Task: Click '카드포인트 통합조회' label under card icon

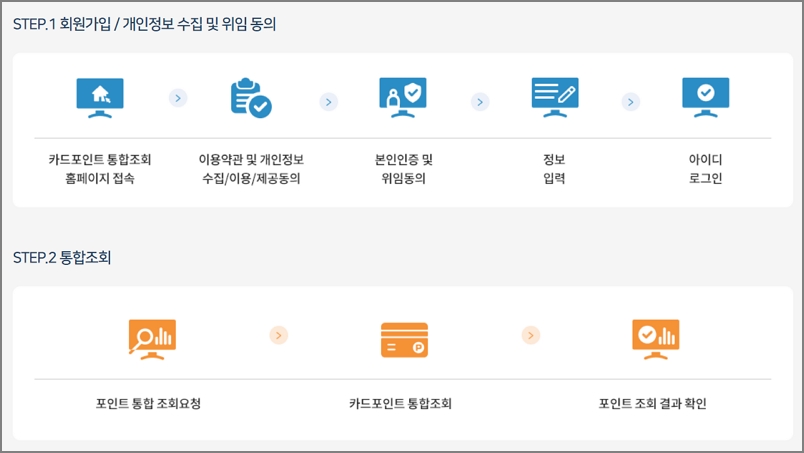Action: point(400,404)
